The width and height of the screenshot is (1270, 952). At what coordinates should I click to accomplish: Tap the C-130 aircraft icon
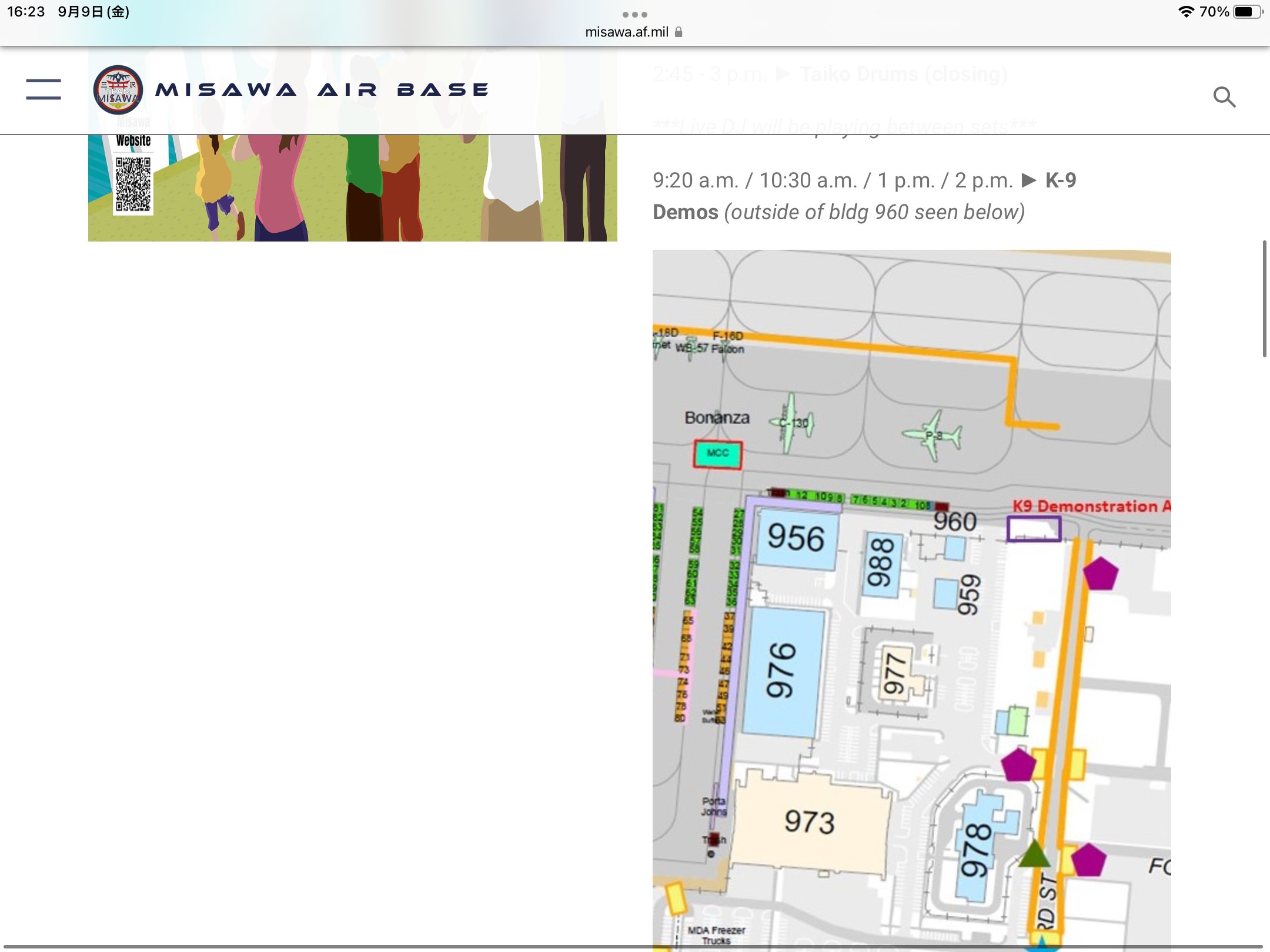point(792,423)
